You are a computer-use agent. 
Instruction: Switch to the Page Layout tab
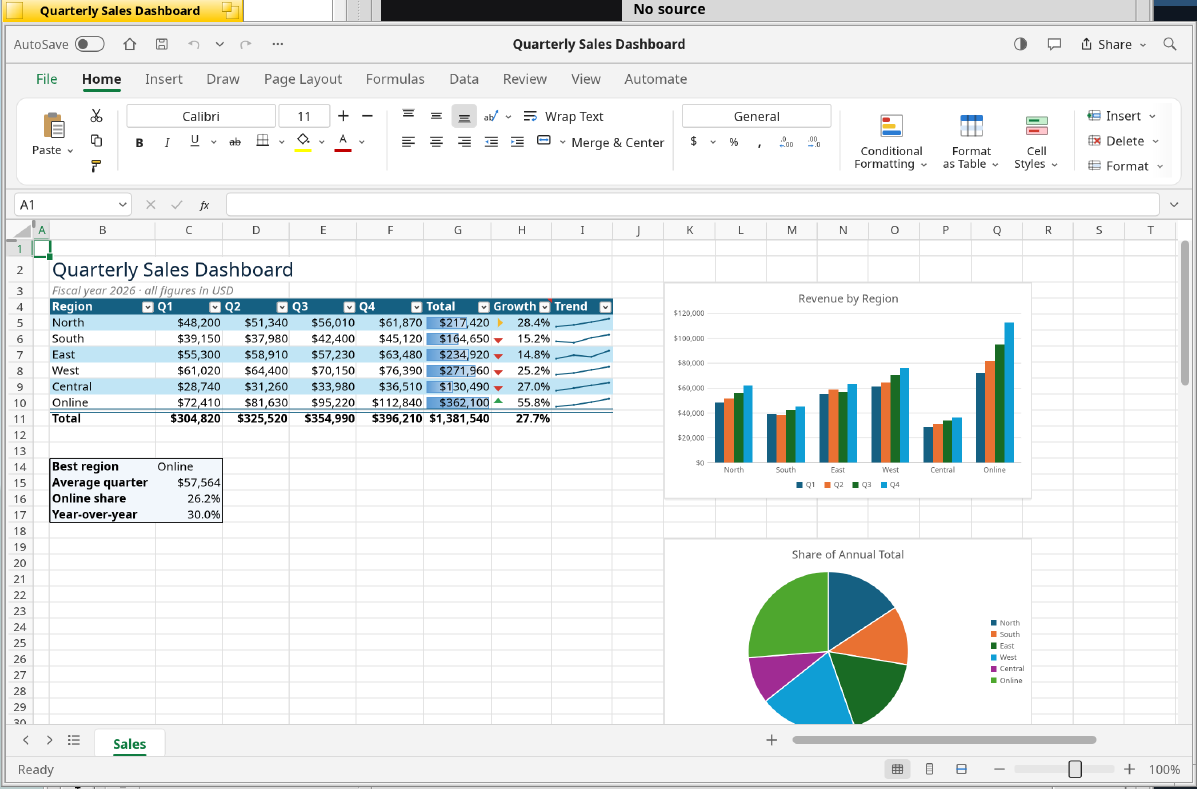303,79
